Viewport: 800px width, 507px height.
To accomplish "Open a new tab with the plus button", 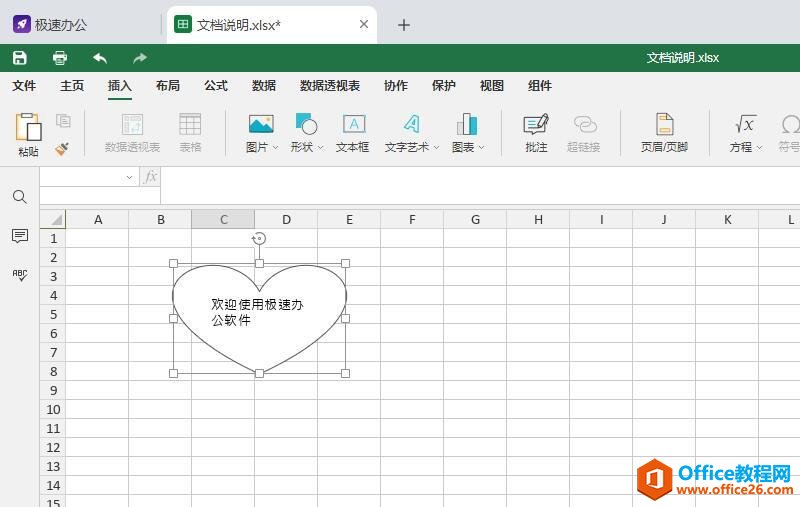I will (404, 24).
